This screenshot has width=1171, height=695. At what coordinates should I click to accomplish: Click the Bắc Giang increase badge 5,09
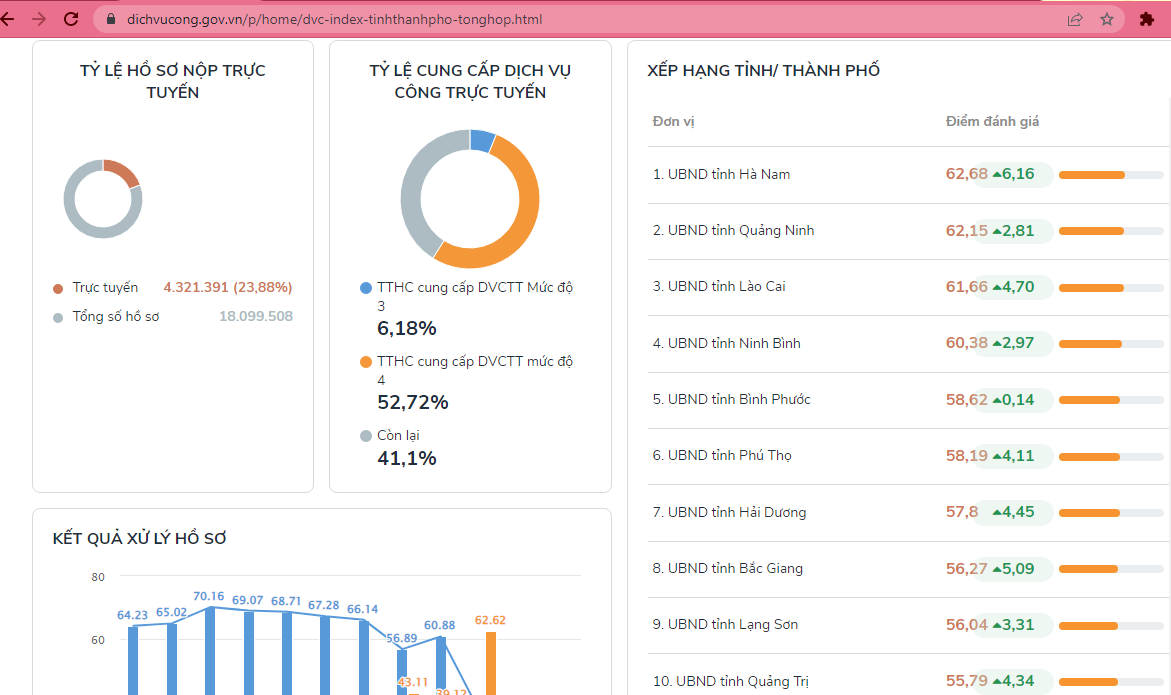pyautogui.click(x=1013, y=568)
